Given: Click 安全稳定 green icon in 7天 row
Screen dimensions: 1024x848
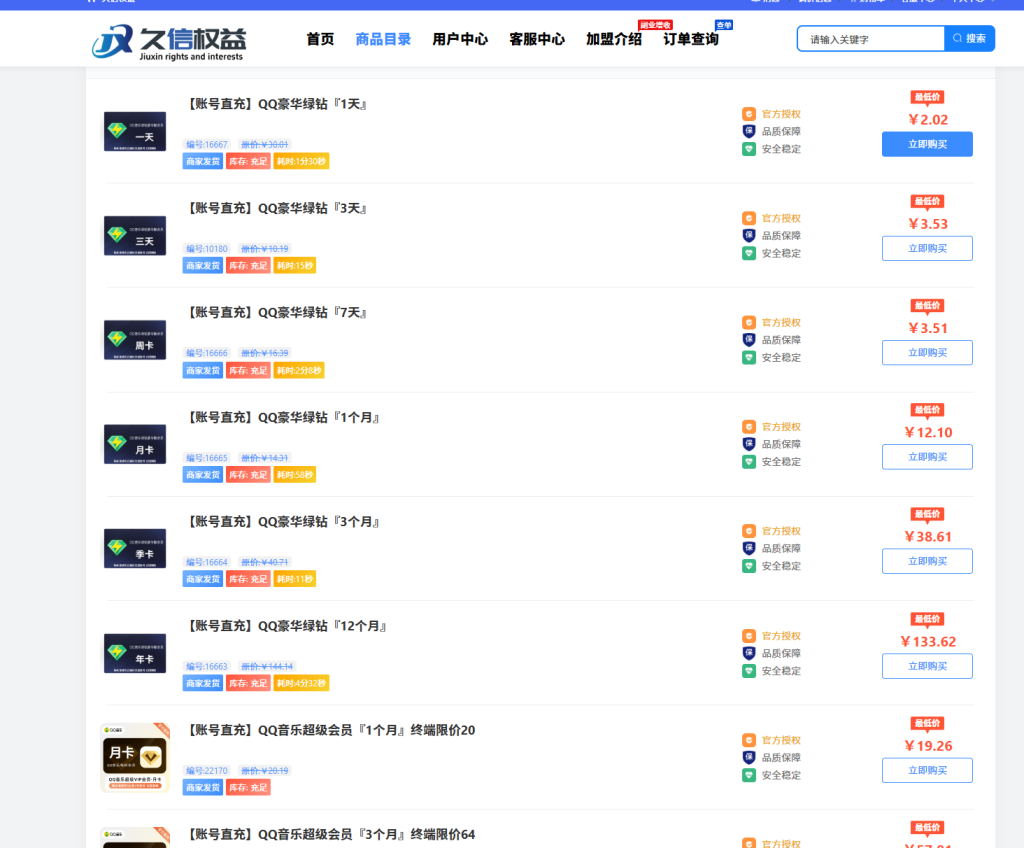Looking at the screenshot, I should click(749, 357).
